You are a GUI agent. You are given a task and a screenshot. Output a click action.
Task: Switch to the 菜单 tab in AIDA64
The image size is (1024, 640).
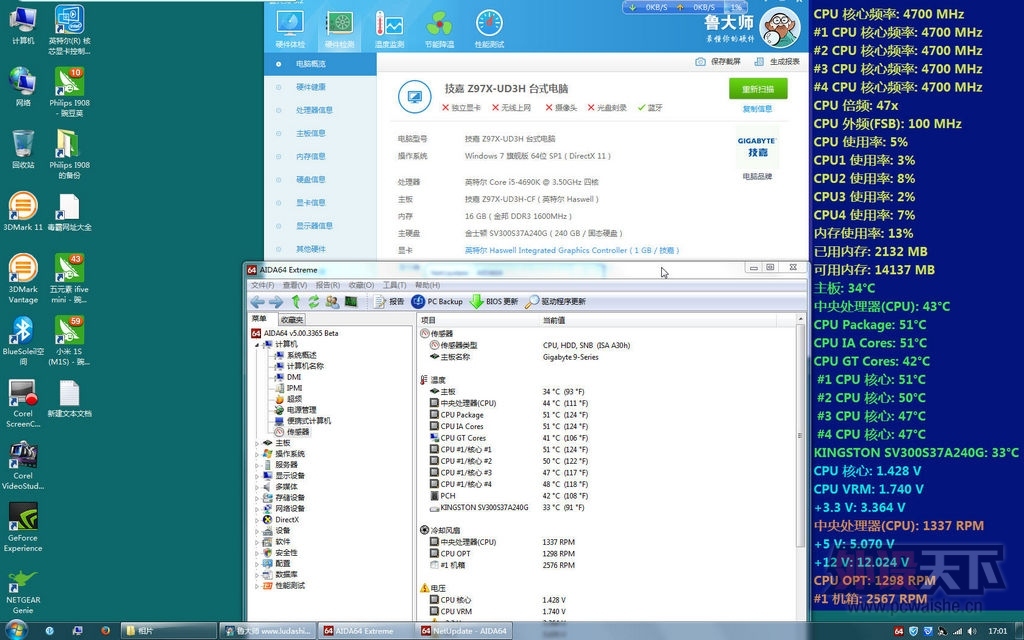pos(260,319)
